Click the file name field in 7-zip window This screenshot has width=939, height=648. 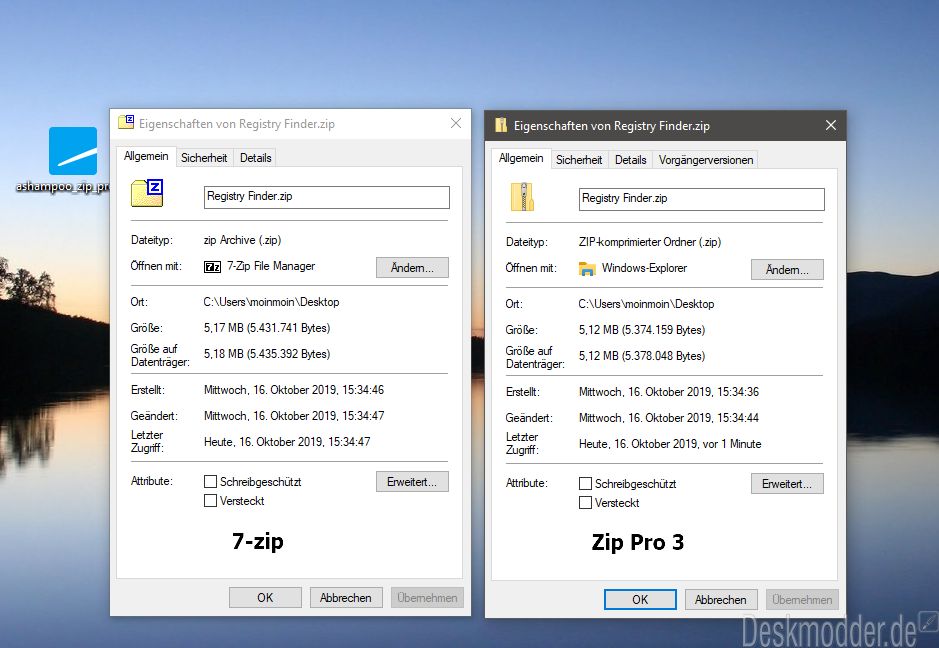[326, 197]
